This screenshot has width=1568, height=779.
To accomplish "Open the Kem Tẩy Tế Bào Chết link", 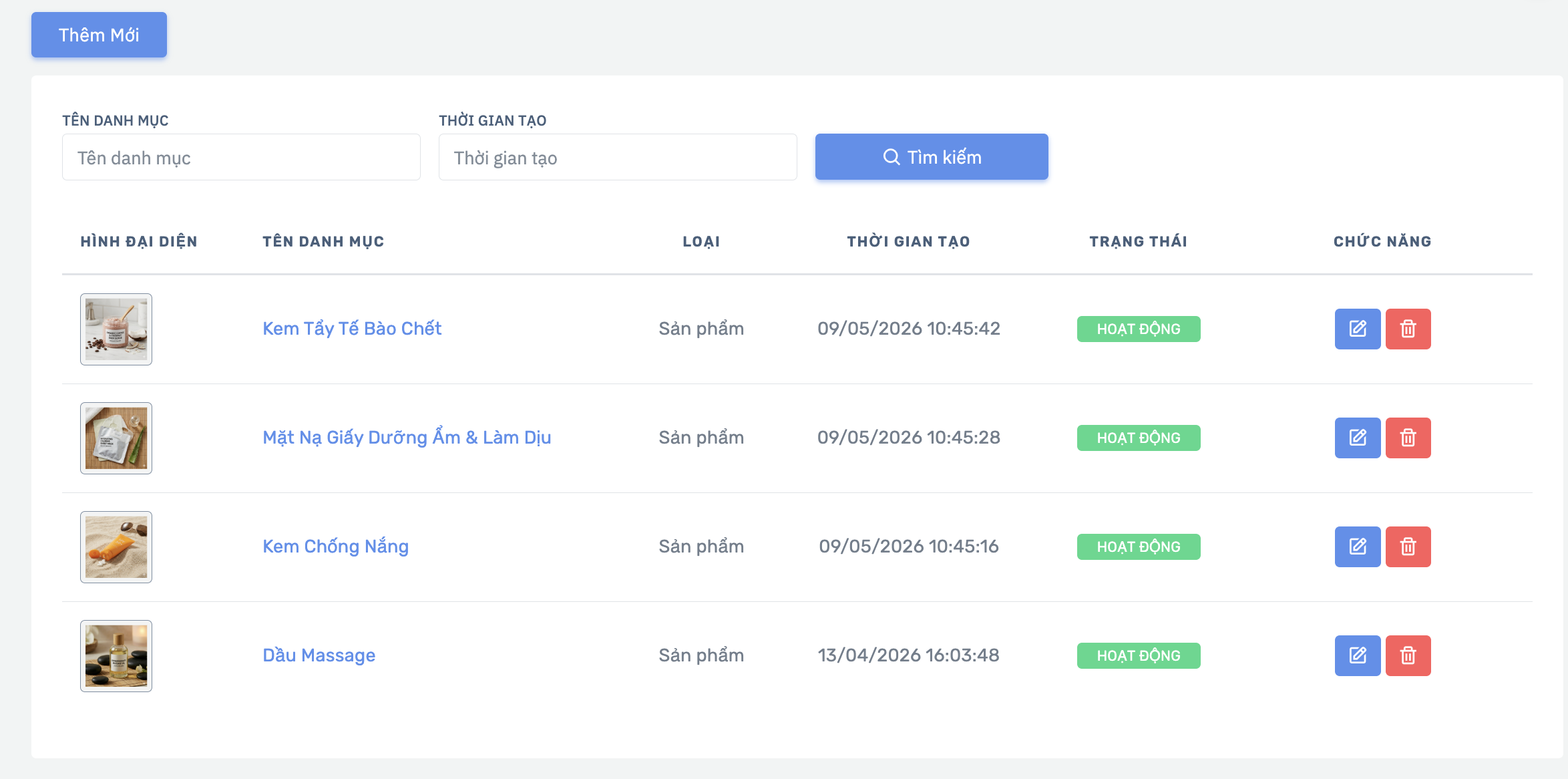I will [352, 329].
